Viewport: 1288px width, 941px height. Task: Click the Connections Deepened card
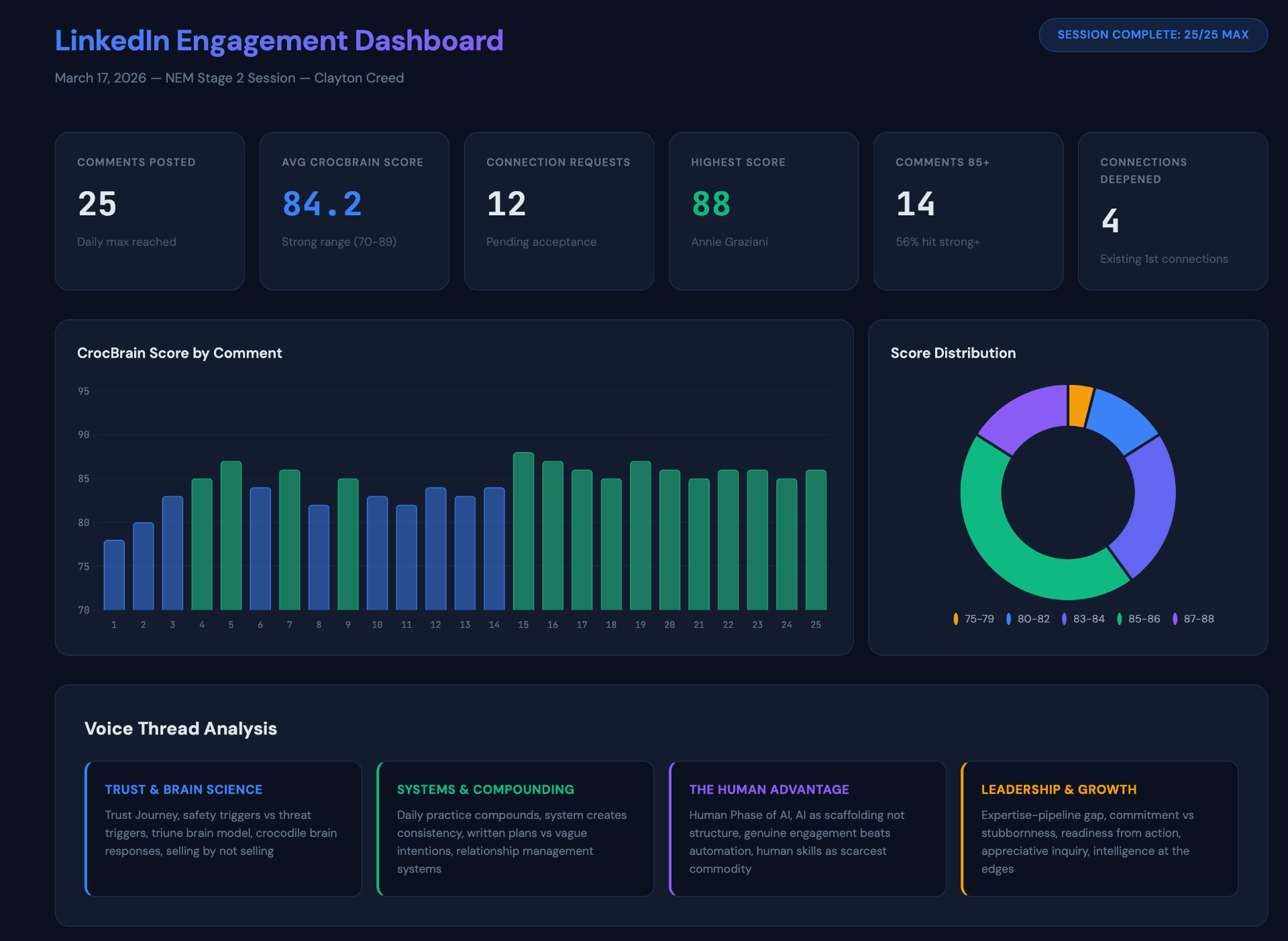[x=1173, y=211]
